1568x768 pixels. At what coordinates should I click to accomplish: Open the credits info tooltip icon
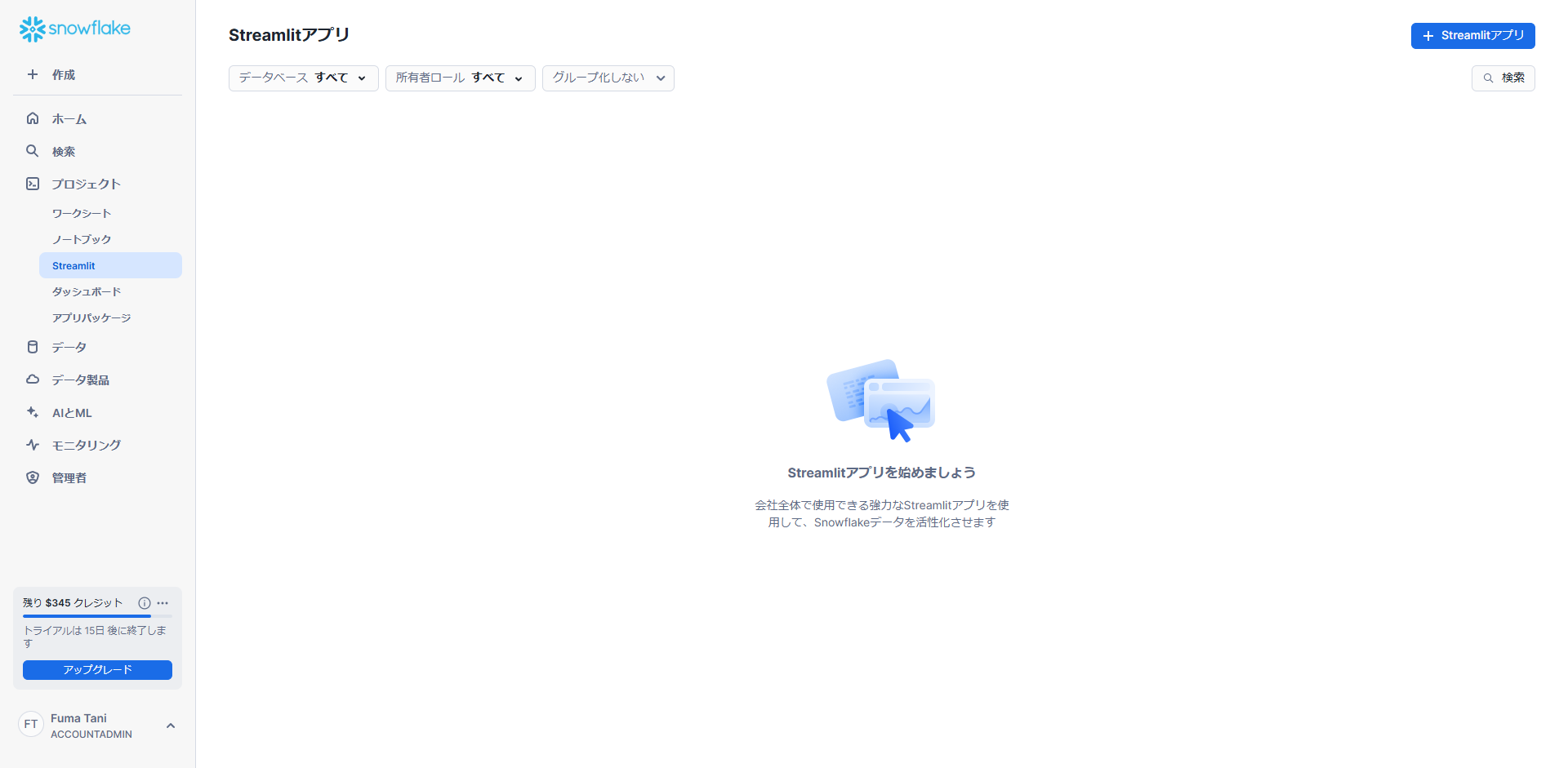coord(145,603)
